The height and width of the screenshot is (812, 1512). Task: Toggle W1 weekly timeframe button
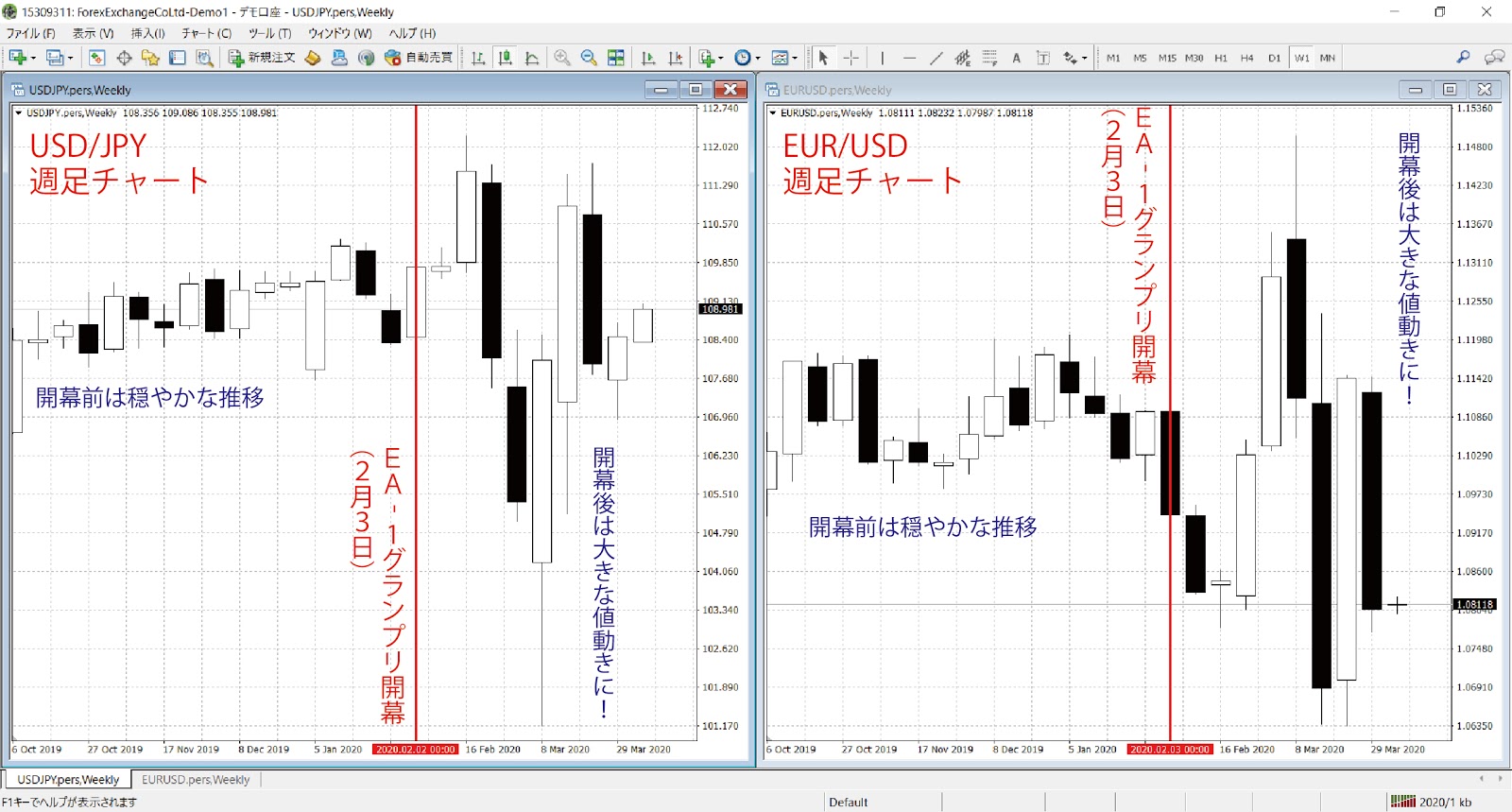(x=1301, y=58)
